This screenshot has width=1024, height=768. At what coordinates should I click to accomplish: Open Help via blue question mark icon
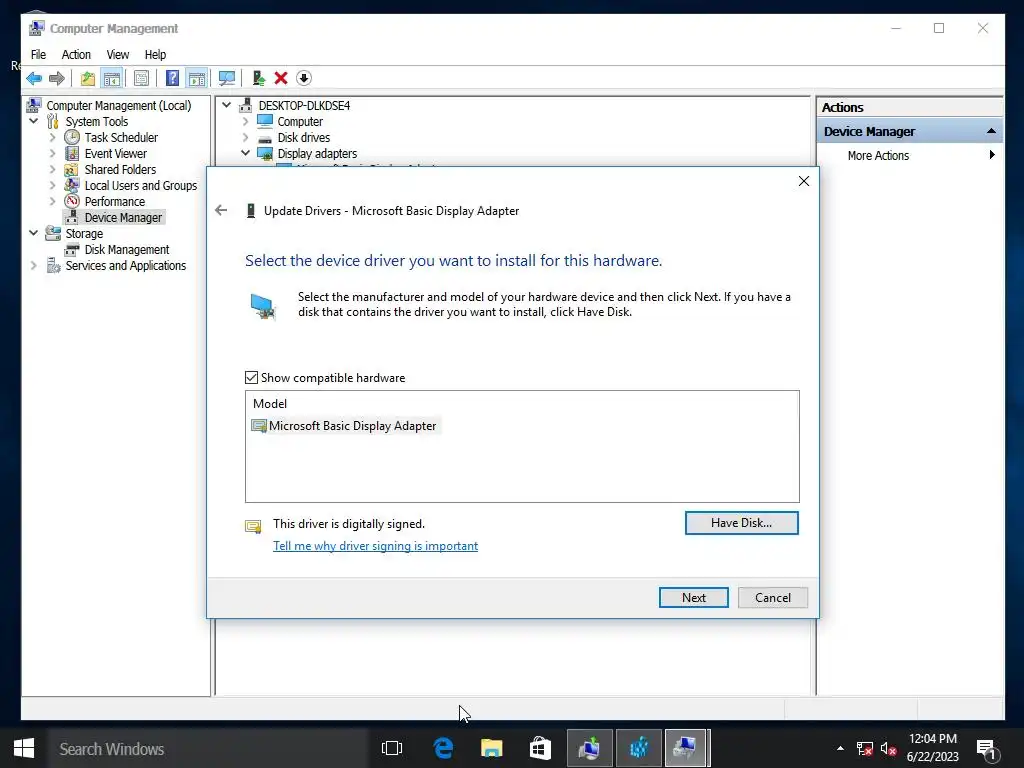172,78
